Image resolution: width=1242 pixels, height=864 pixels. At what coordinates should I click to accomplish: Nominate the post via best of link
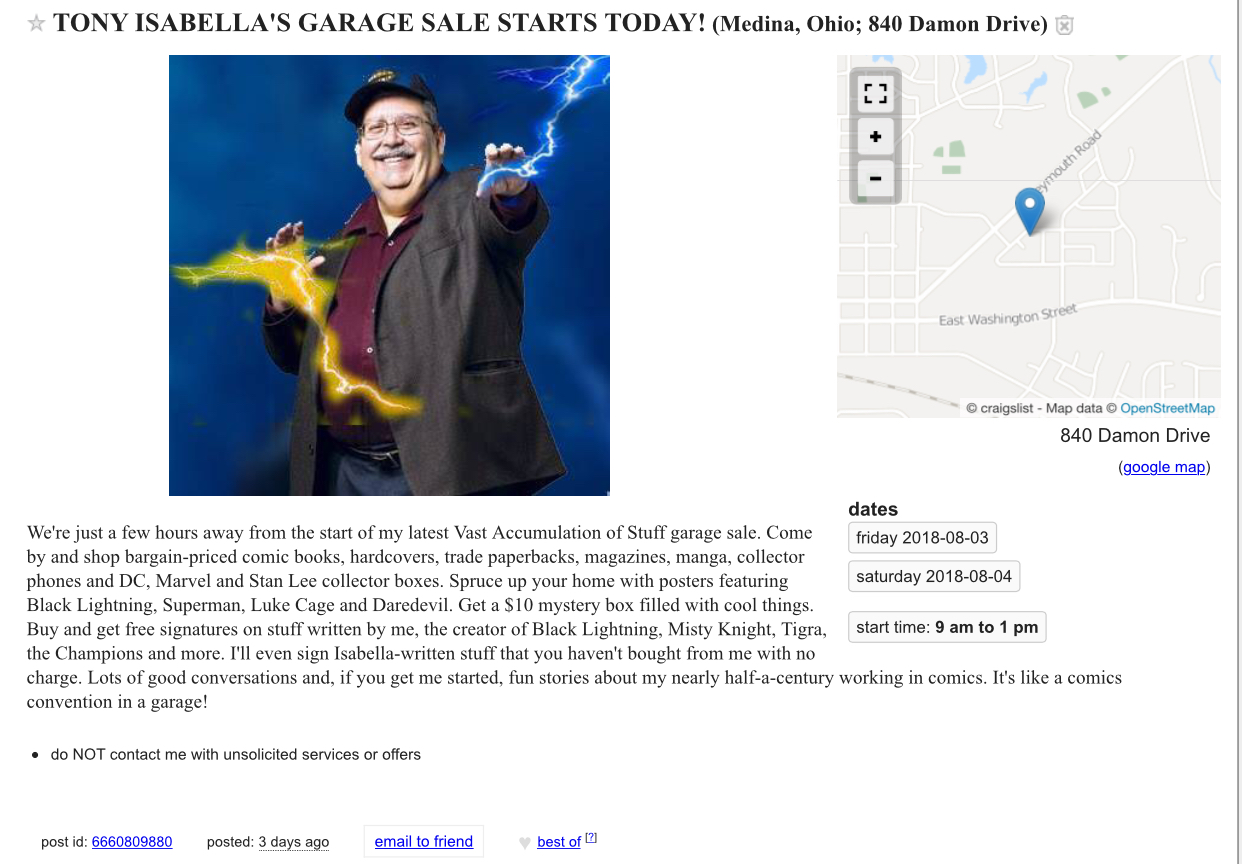[x=559, y=842]
